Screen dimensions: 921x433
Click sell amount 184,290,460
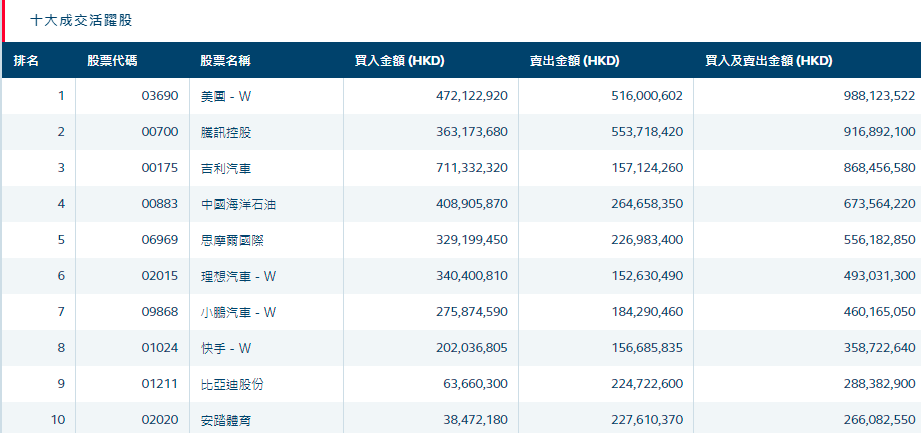pos(647,312)
